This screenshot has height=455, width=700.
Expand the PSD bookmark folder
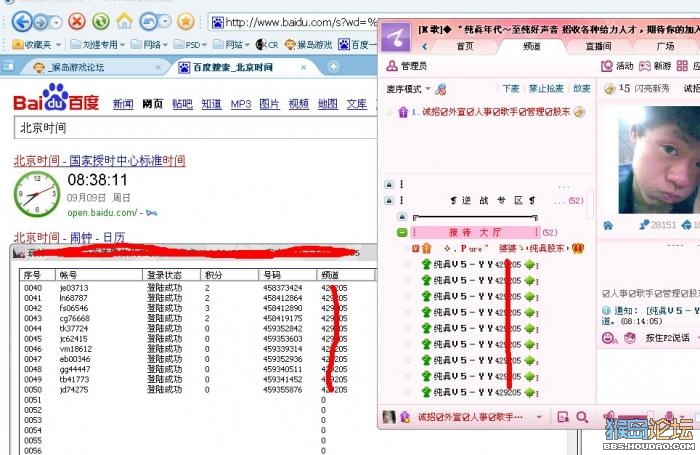click(204, 45)
